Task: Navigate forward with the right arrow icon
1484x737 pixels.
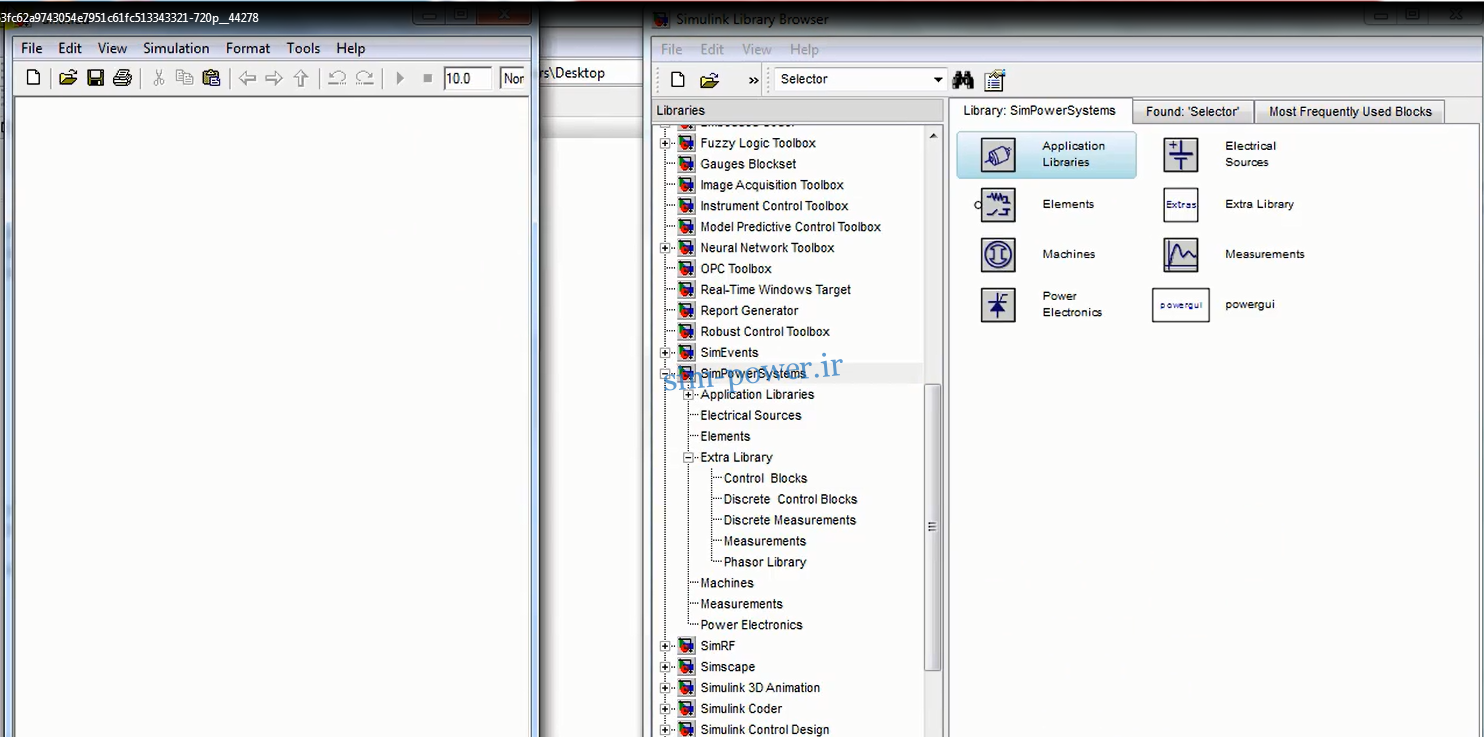Action: click(273, 78)
